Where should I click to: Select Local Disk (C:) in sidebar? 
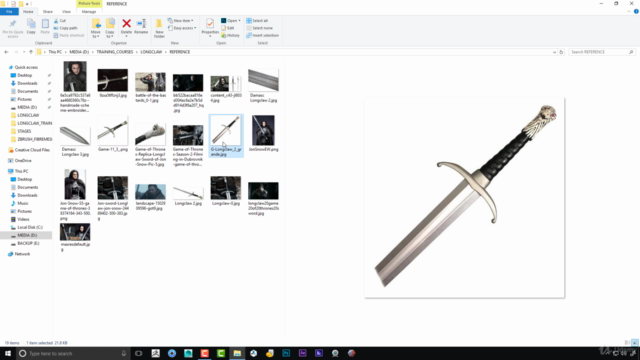point(30,227)
